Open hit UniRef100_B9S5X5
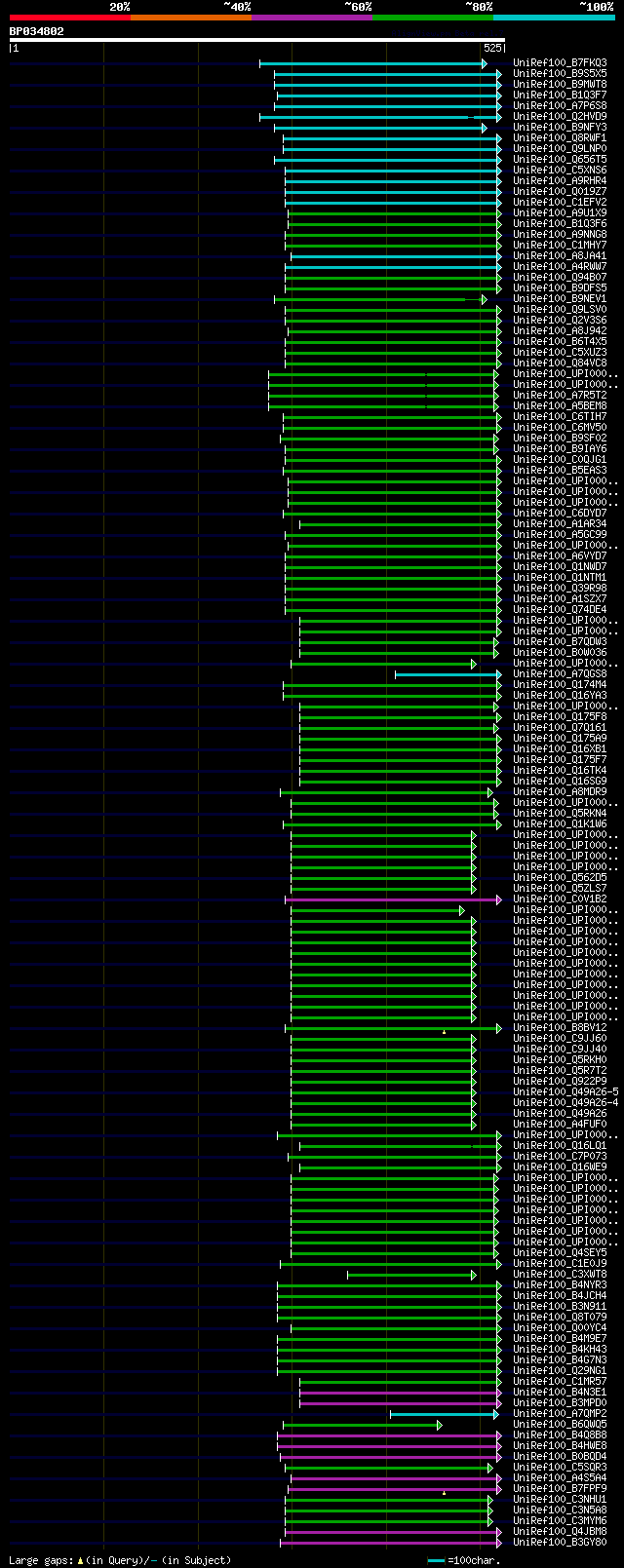The height and width of the screenshot is (1568, 624). 560,74
